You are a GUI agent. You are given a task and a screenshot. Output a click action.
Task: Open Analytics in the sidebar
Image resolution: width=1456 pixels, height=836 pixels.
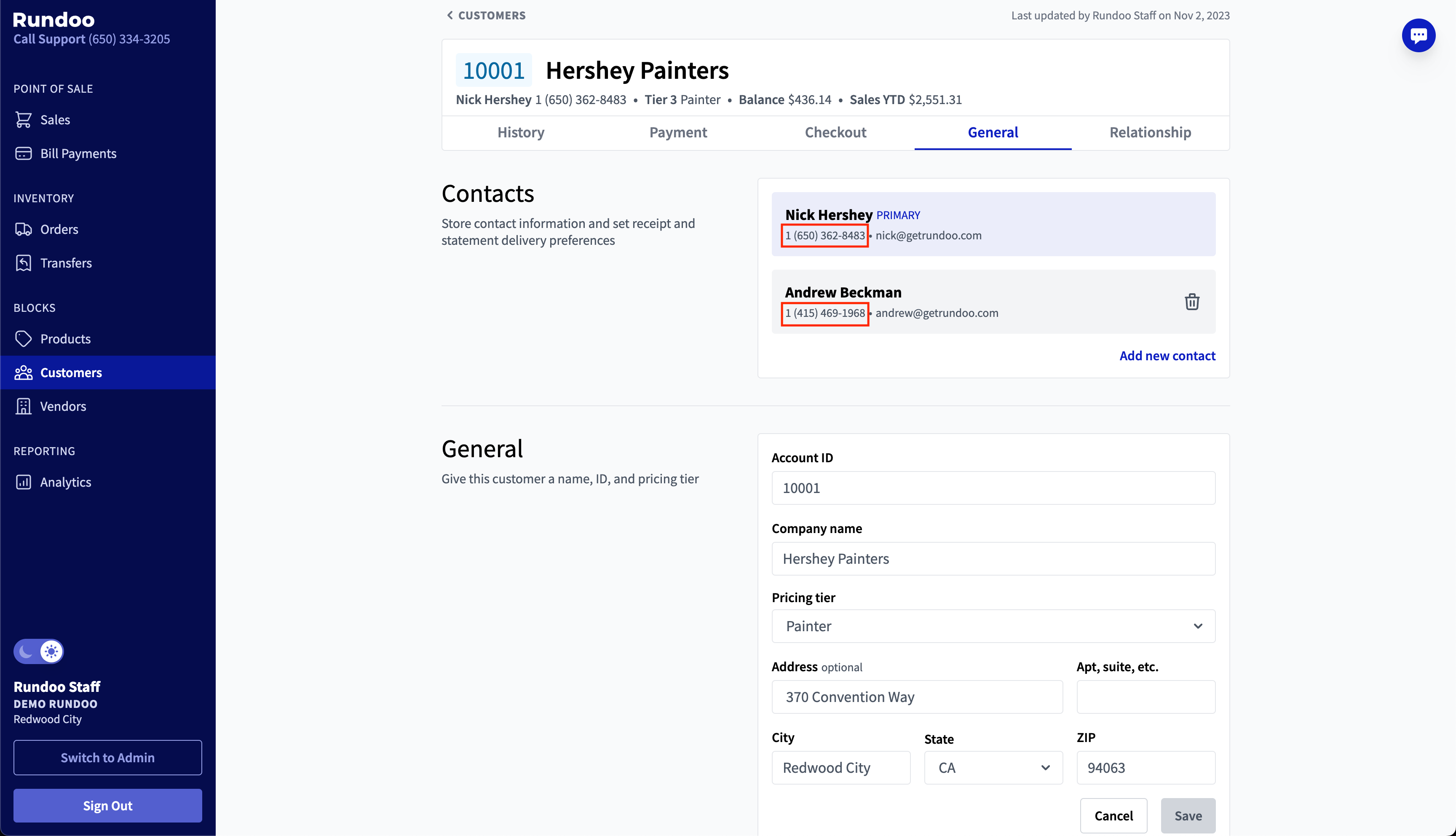108,482
